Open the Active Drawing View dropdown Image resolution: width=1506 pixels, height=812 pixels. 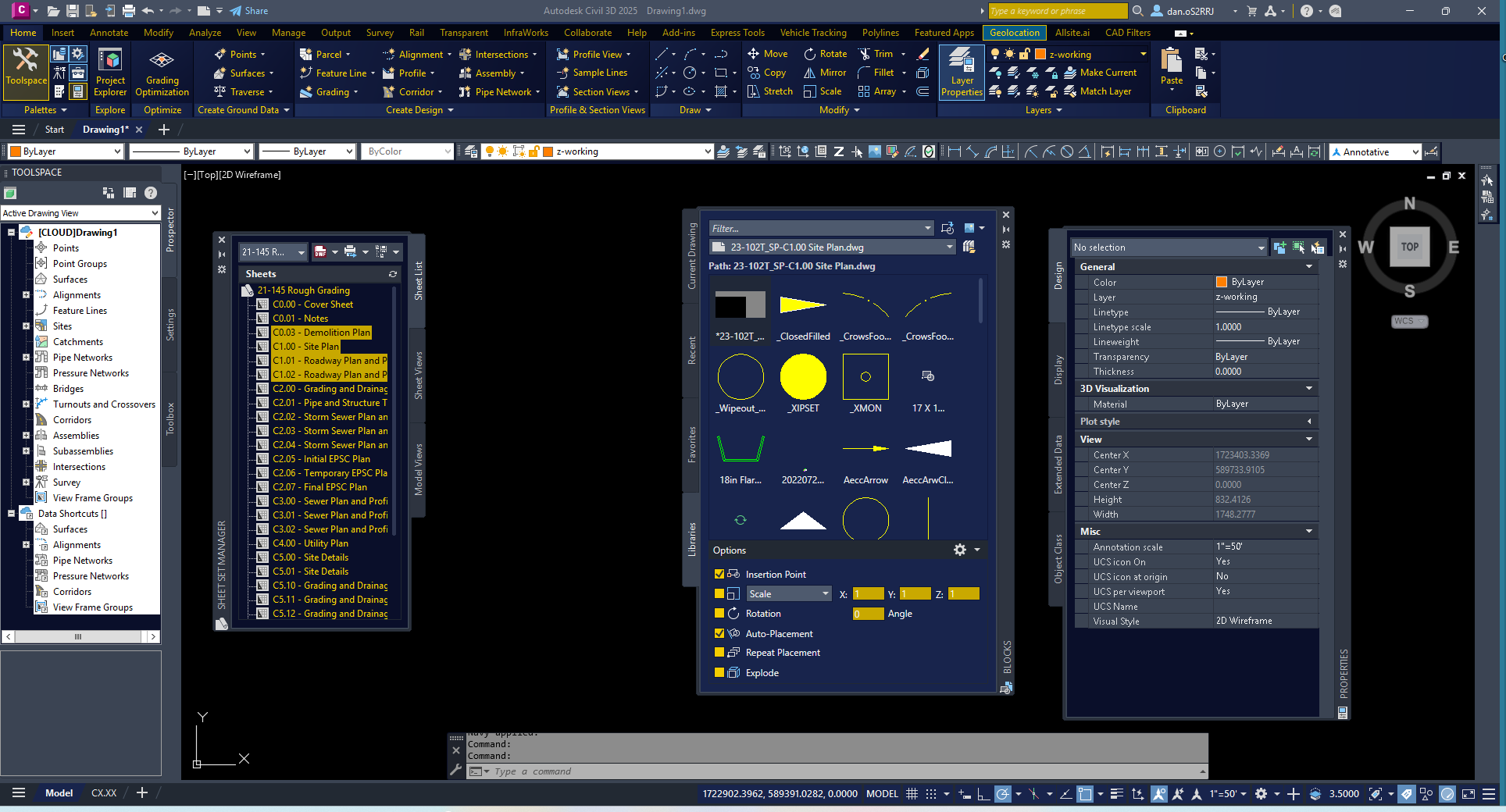(x=80, y=213)
